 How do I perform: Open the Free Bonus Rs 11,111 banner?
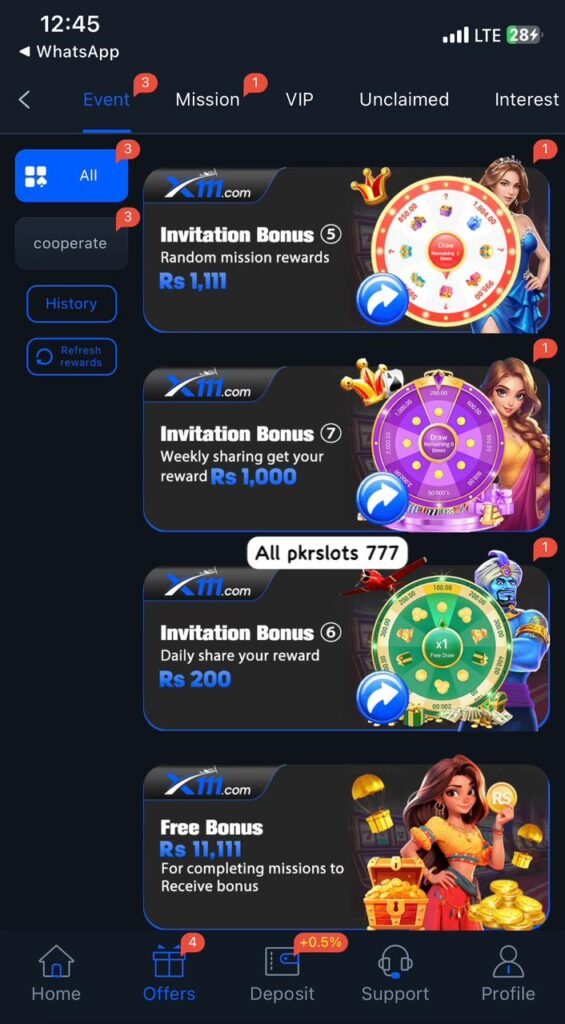[346, 847]
